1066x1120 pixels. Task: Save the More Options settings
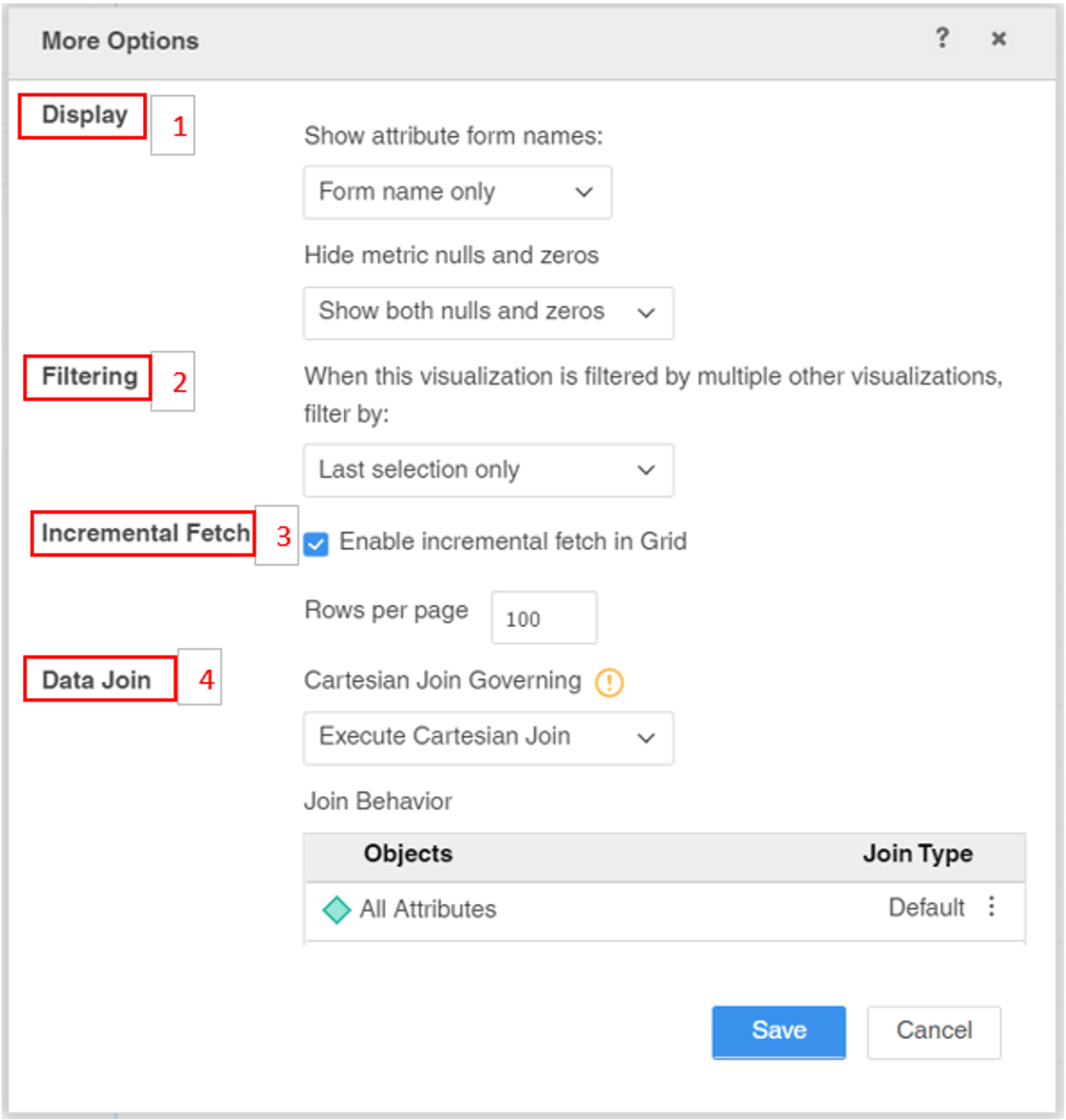(778, 1031)
